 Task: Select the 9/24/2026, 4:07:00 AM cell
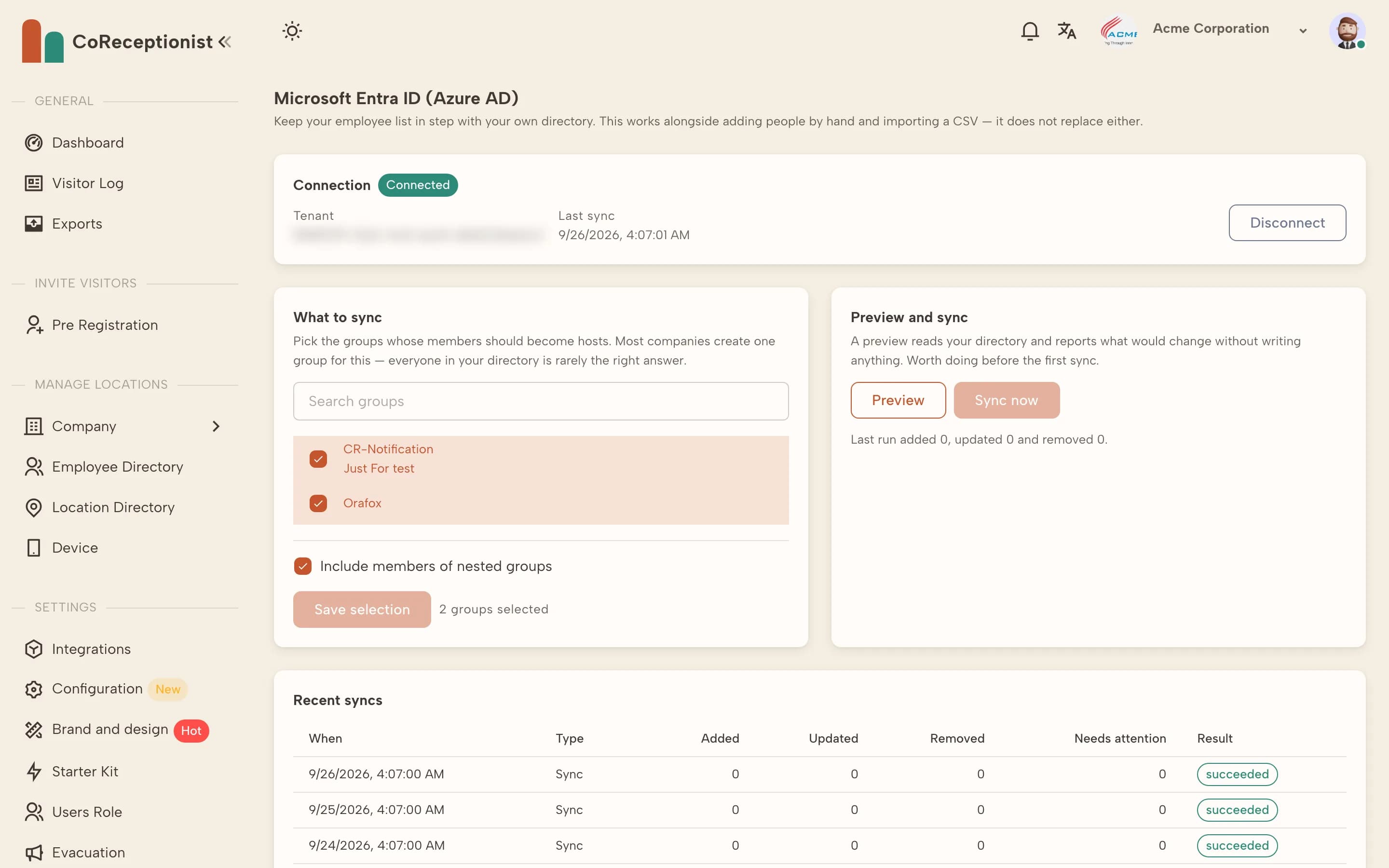pyautogui.click(x=377, y=846)
